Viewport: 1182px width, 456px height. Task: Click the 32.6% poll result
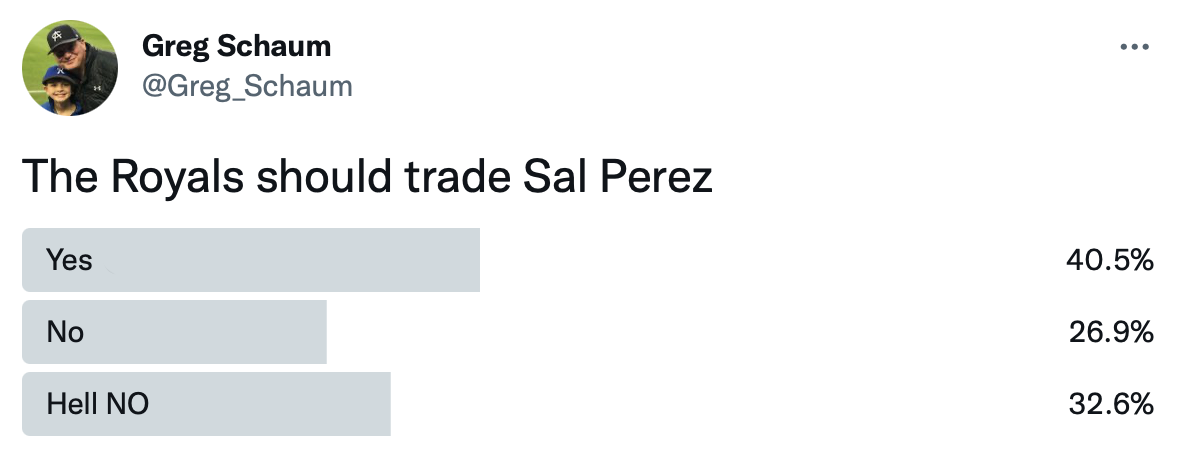(x=1110, y=404)
